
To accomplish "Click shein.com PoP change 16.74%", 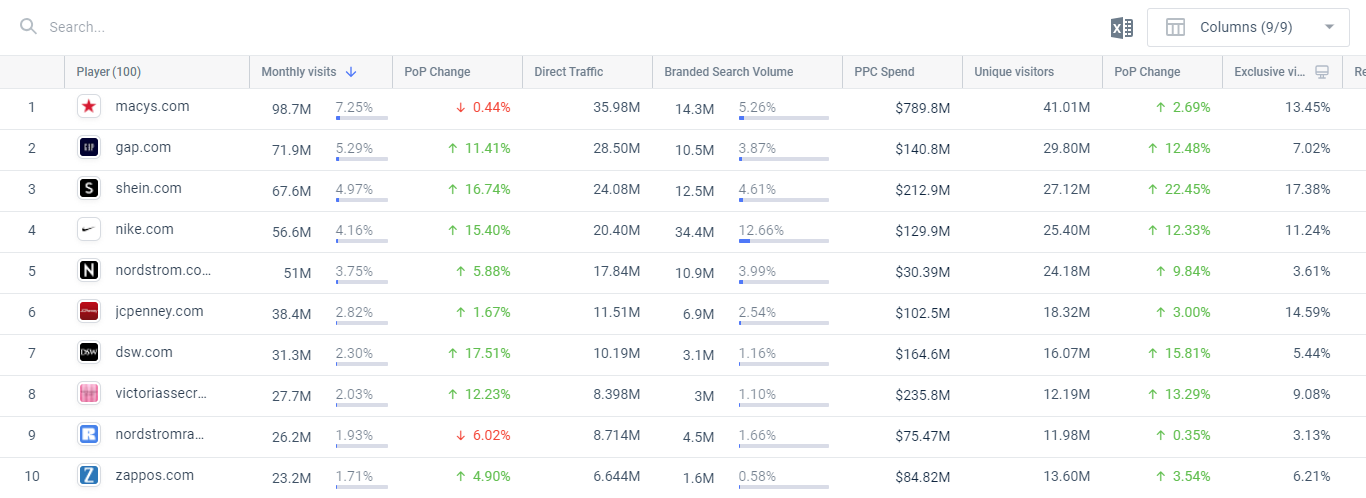I will tap(479, 189).
